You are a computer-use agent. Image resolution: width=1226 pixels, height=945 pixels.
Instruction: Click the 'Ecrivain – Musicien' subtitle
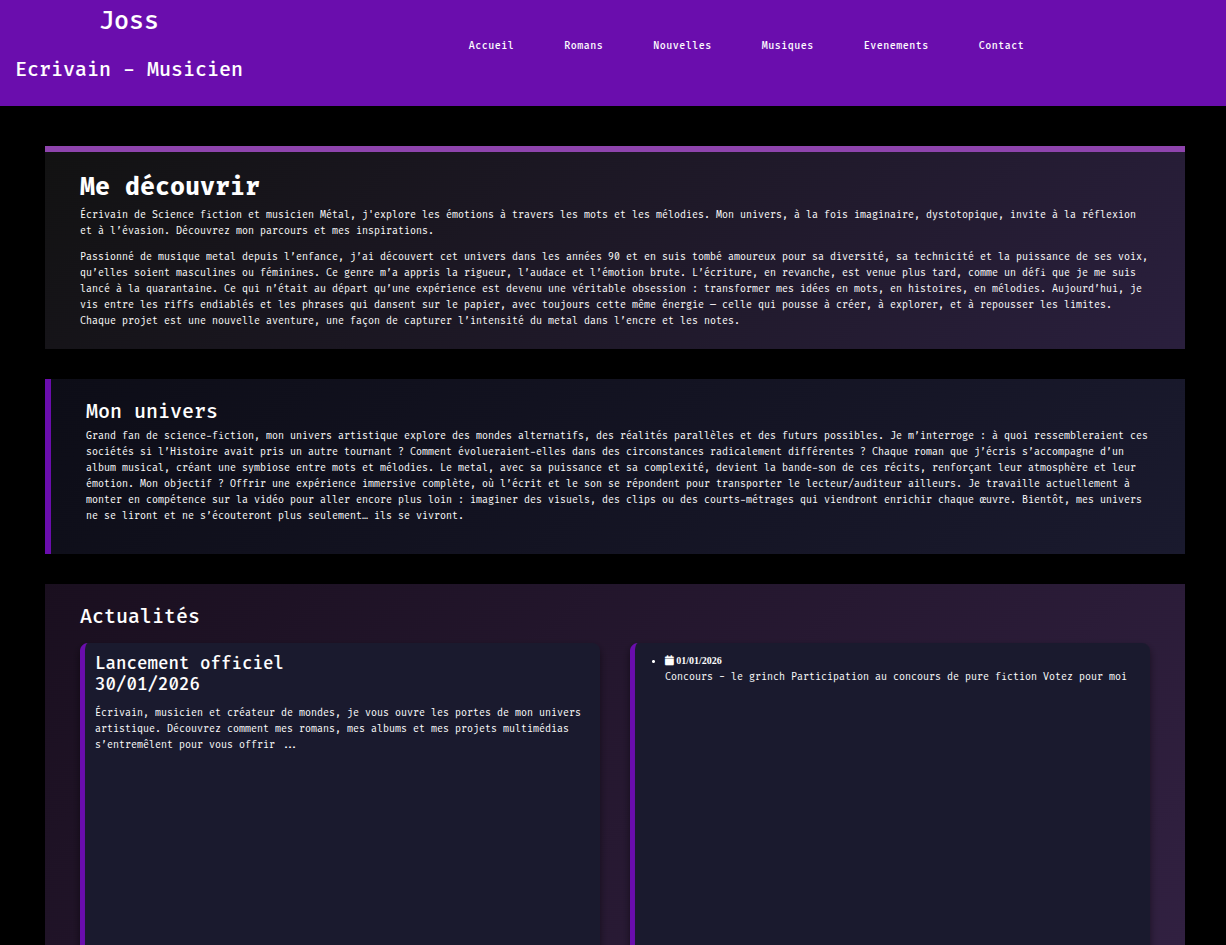pos(129,69)
